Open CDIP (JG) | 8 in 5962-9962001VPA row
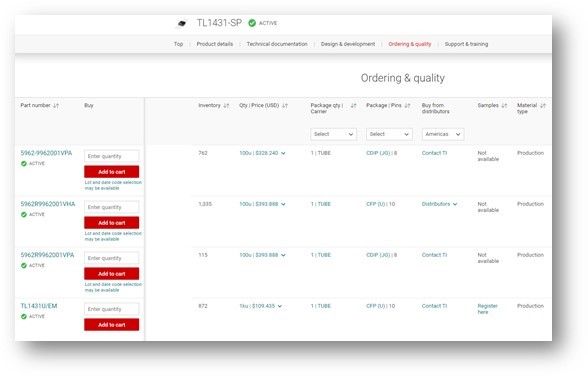 pyautogui.click(x=381, y=153)
